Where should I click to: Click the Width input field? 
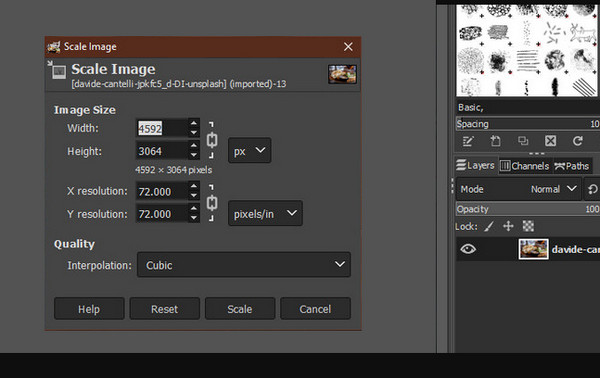tap(162, 128)
